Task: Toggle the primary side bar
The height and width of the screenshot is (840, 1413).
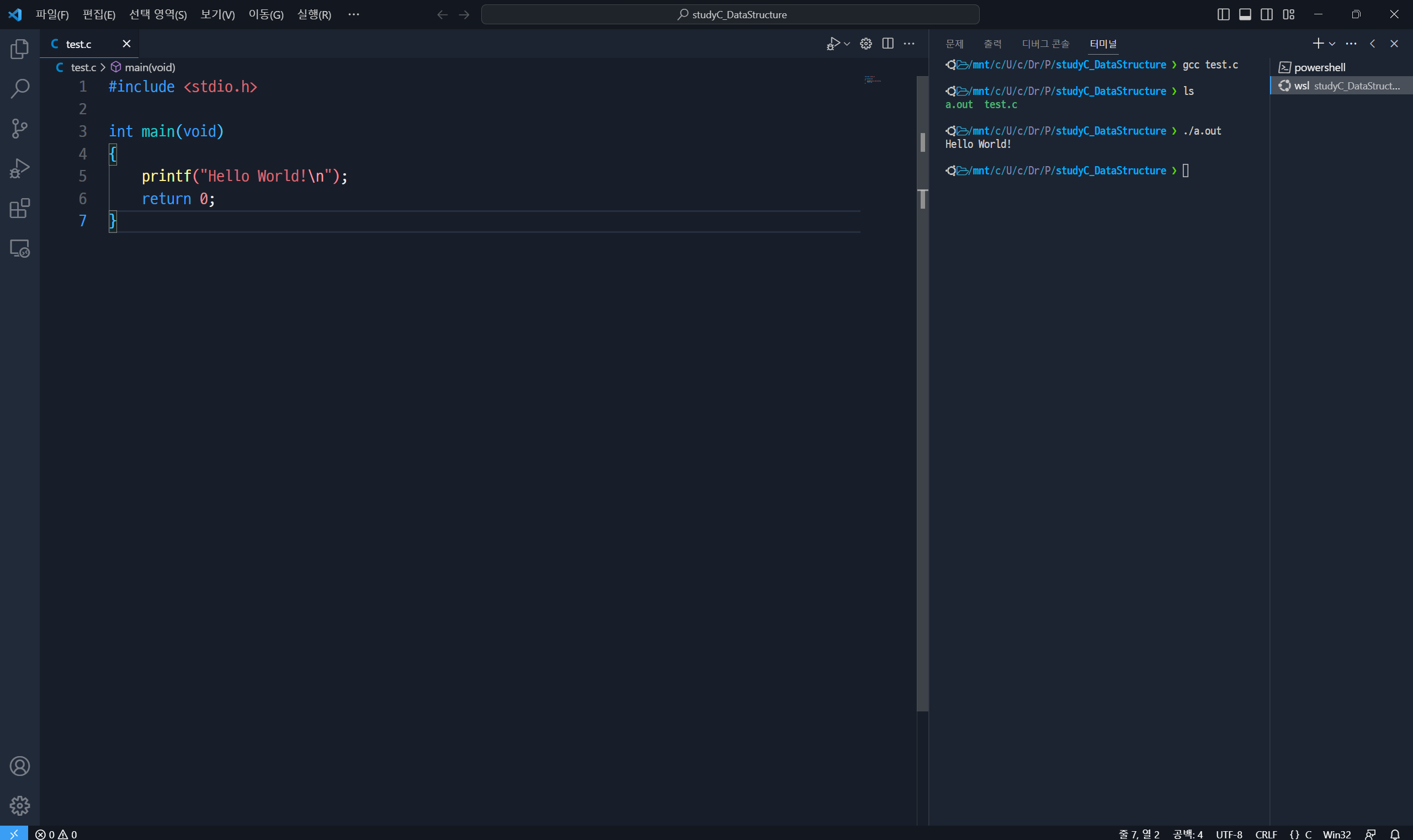Action: click(x=1223, y=15)
